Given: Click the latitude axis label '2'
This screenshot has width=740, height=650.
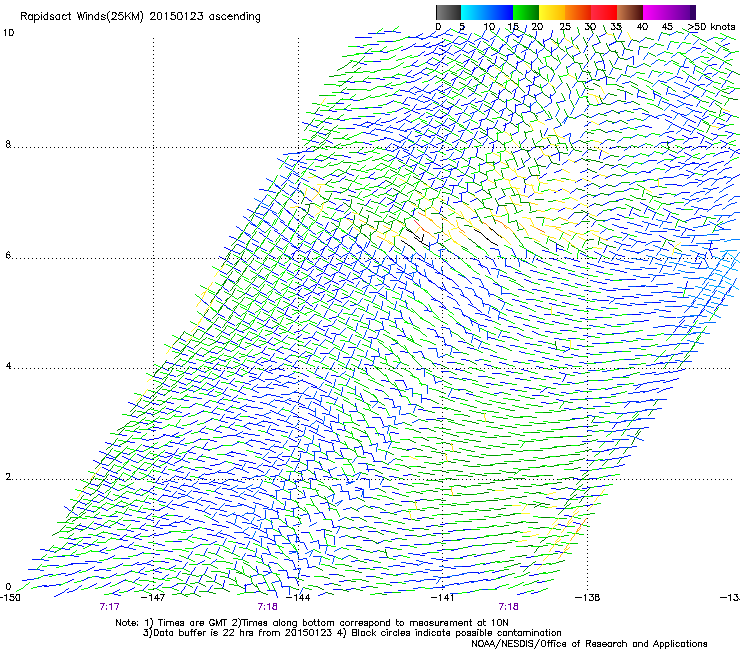Looking at the screenshot, I should [x=8, y=477].
